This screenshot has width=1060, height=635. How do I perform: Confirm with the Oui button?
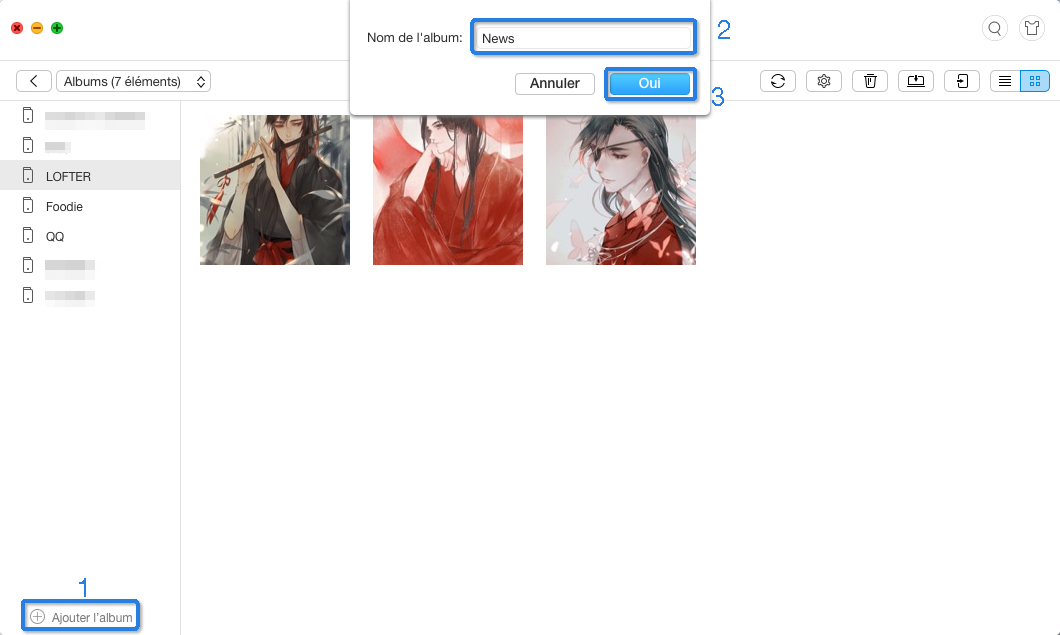pos(650,83)
